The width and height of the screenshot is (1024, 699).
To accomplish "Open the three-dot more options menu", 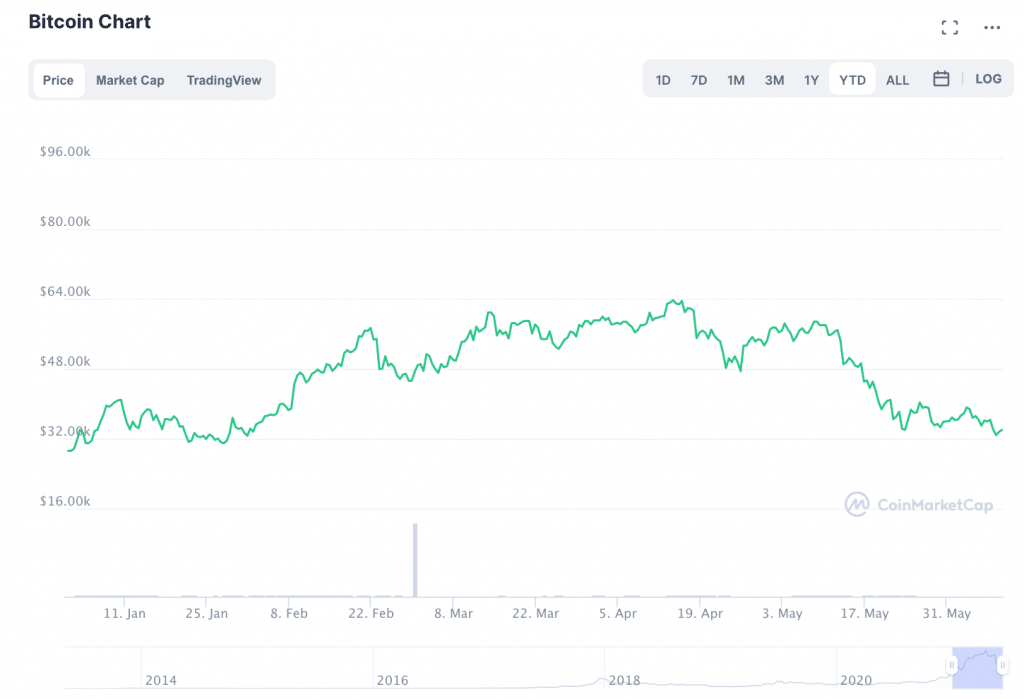I will point(992,28).
